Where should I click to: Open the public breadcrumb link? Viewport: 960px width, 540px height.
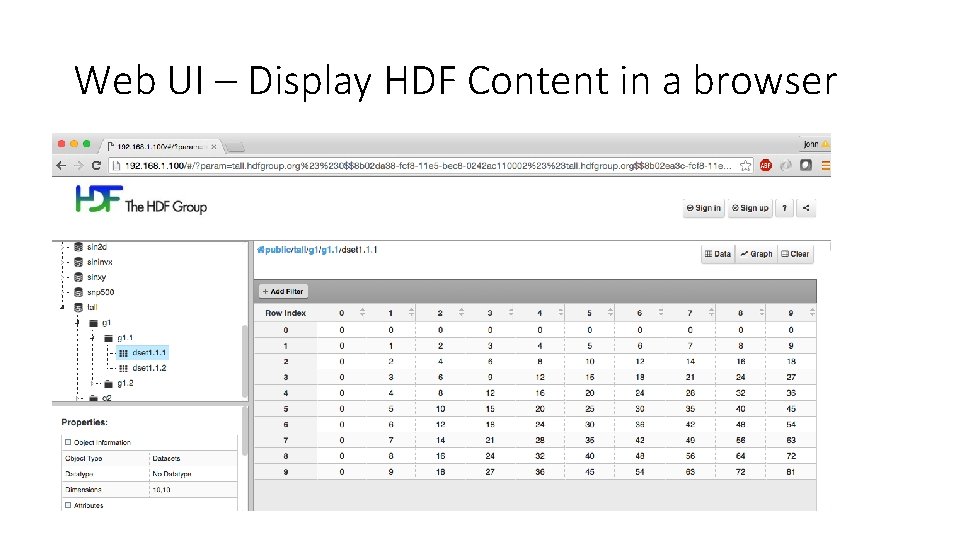277,250
